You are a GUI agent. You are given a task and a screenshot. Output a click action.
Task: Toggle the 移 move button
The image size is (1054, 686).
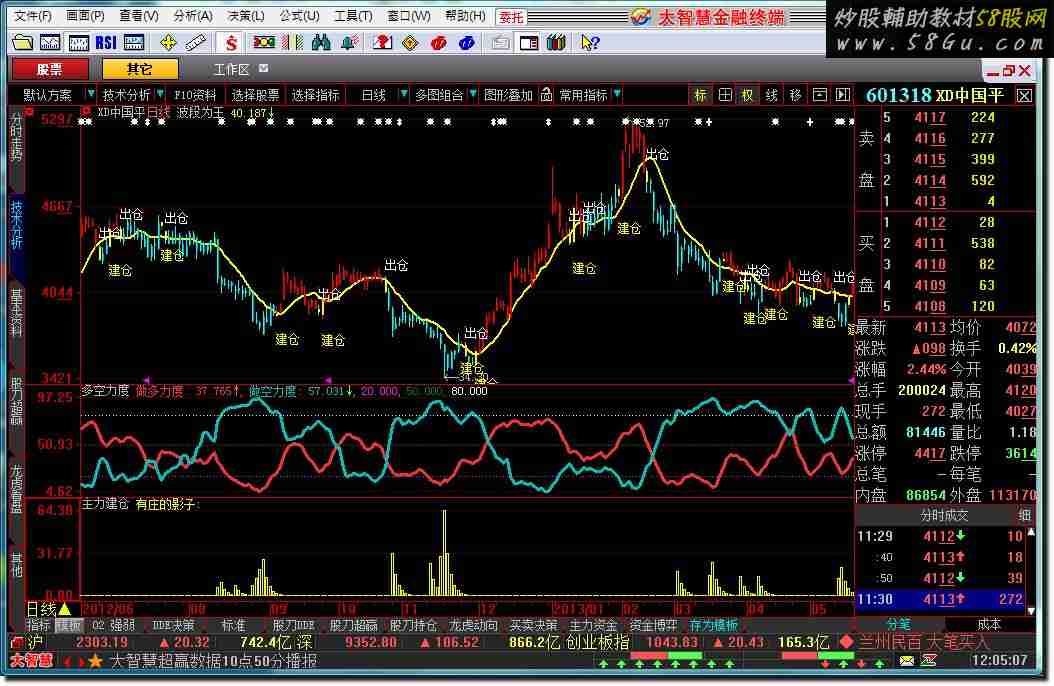pyautogui.click(x=796, y=95)
